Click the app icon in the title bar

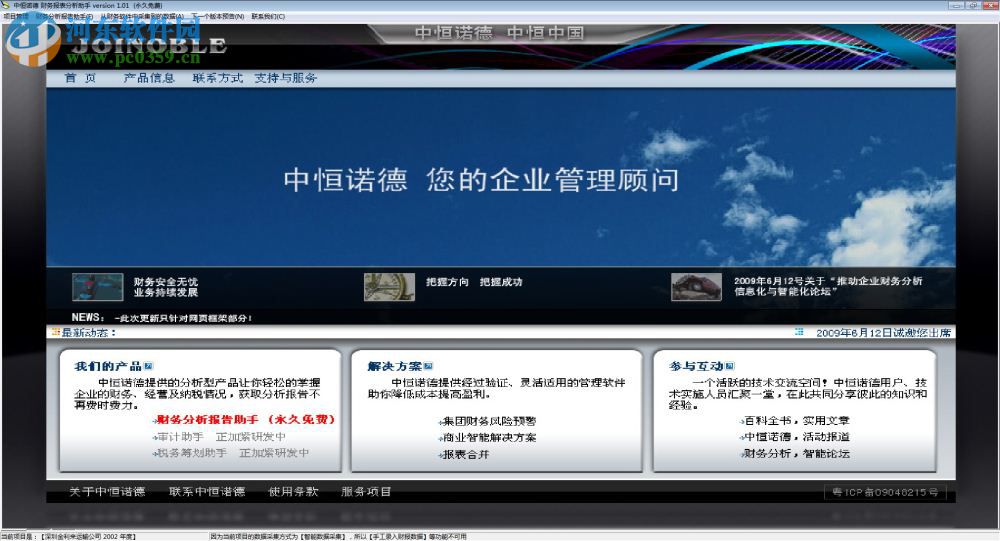6,5
